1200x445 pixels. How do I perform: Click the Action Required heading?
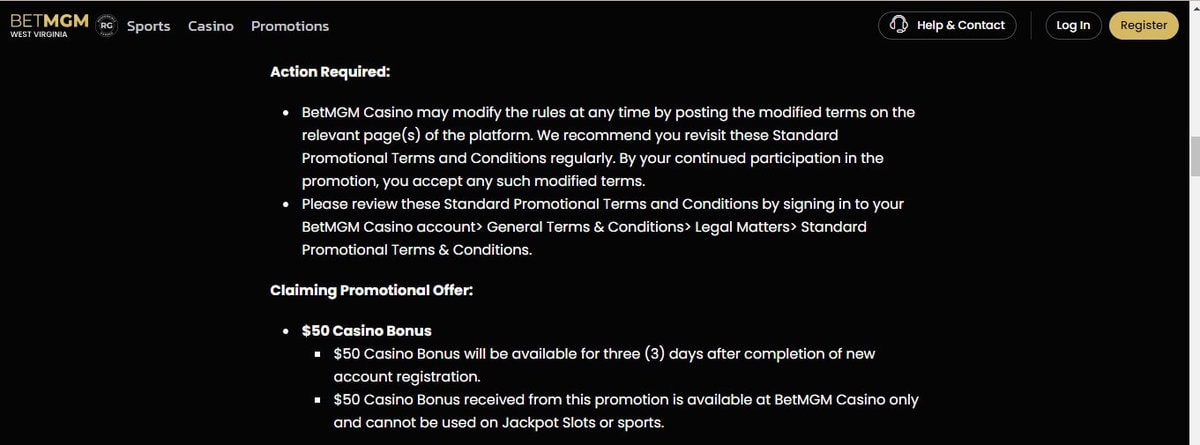330,72
